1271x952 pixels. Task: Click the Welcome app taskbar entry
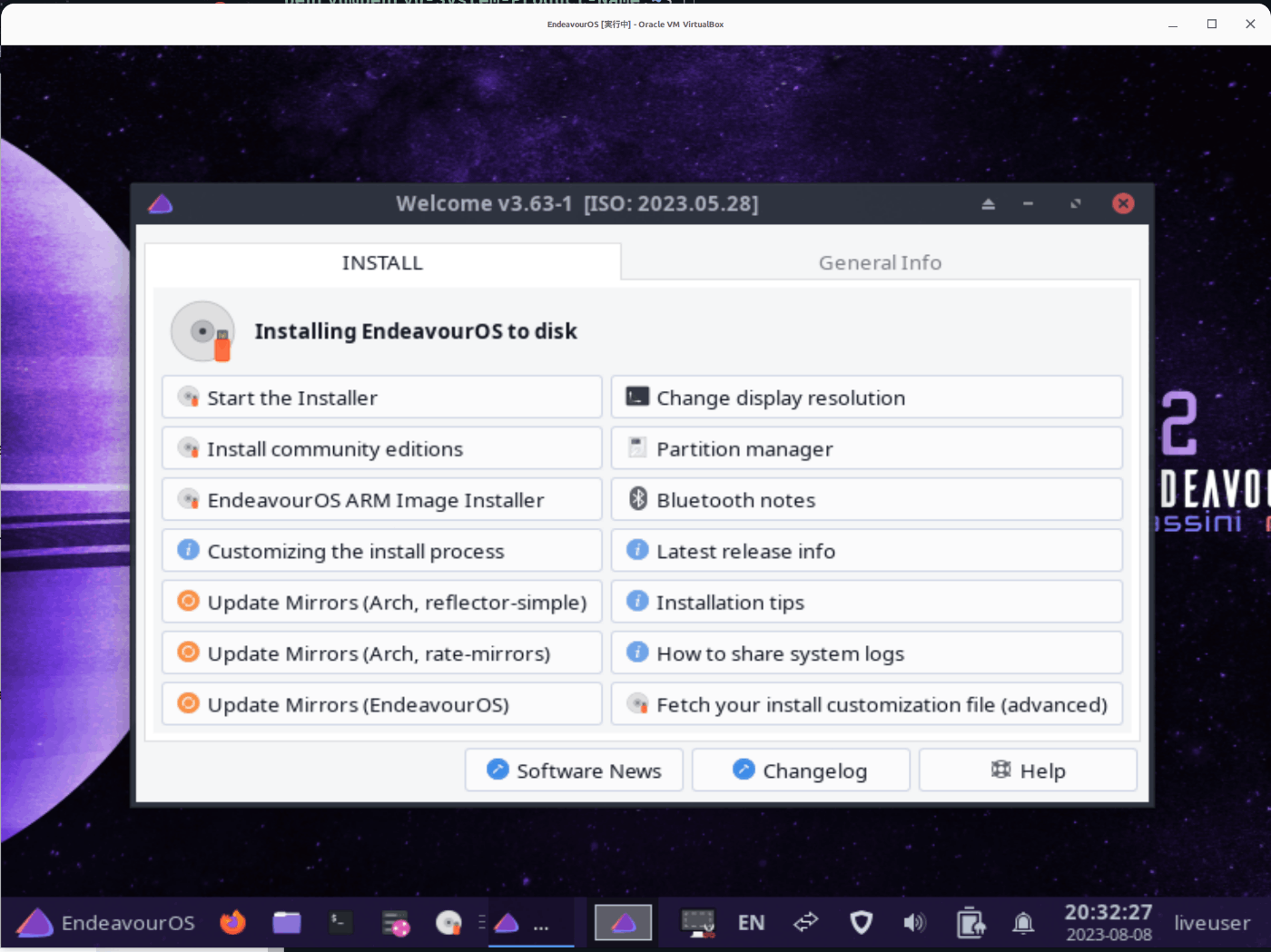tap(531, 924)
